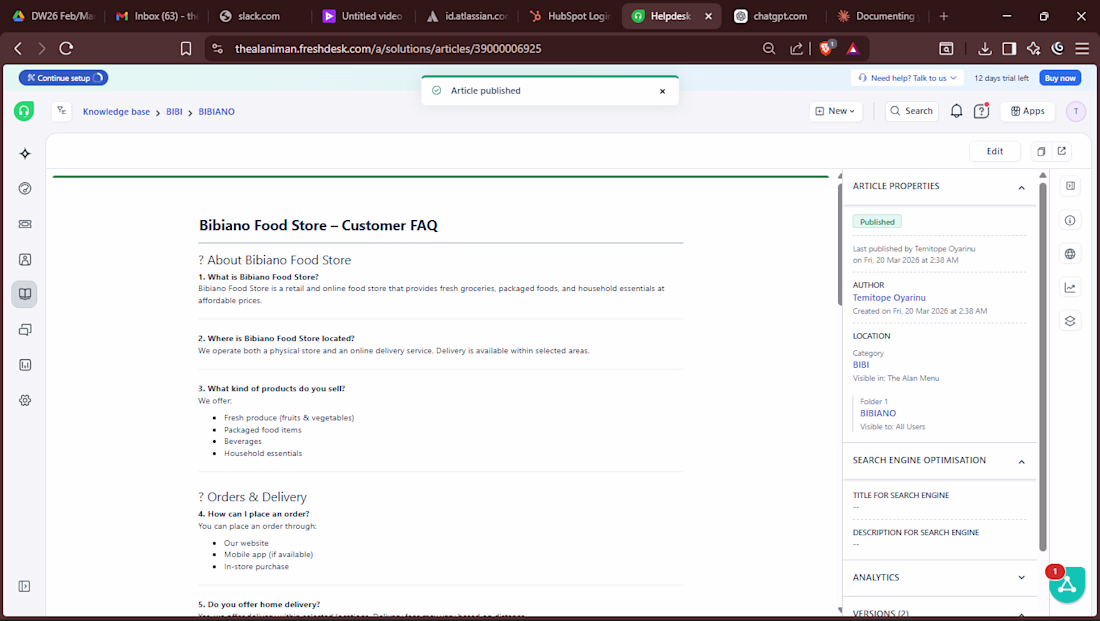Go to the BIBIANO breadcrumb link
Image resolution: width=1100 pixels, height=621 pixels.
[216, 112]
